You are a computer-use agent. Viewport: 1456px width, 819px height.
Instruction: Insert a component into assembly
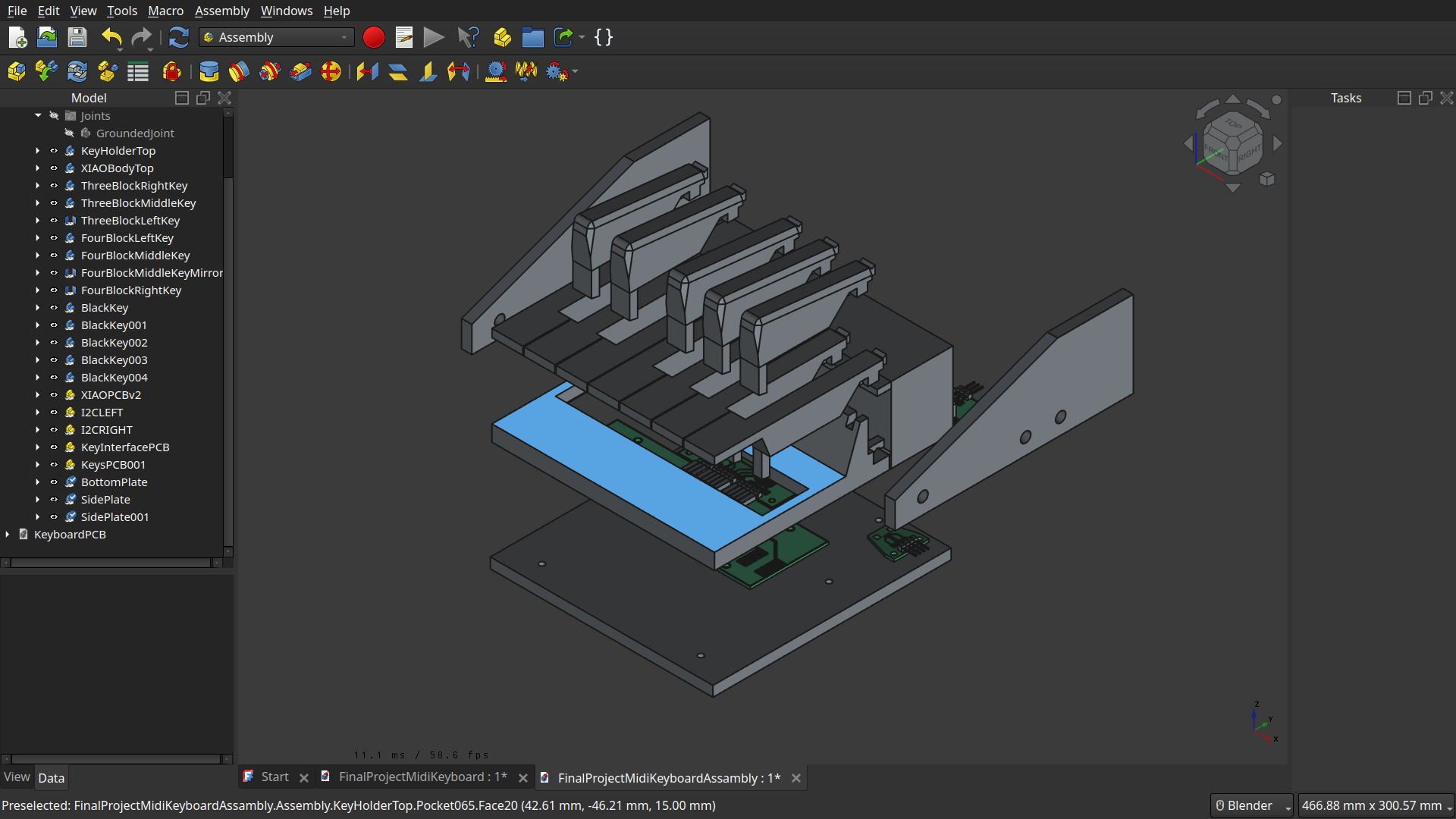pyautogui.click(x=46, y=72)
